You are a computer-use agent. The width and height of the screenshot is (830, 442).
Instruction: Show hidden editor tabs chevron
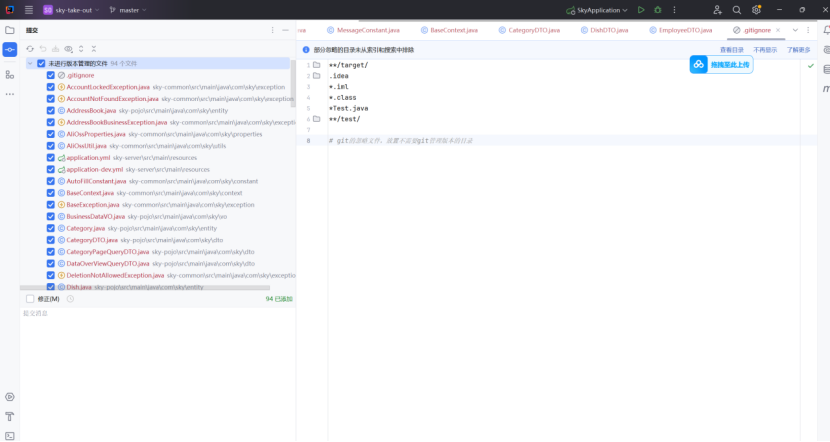tap(795, 30)
